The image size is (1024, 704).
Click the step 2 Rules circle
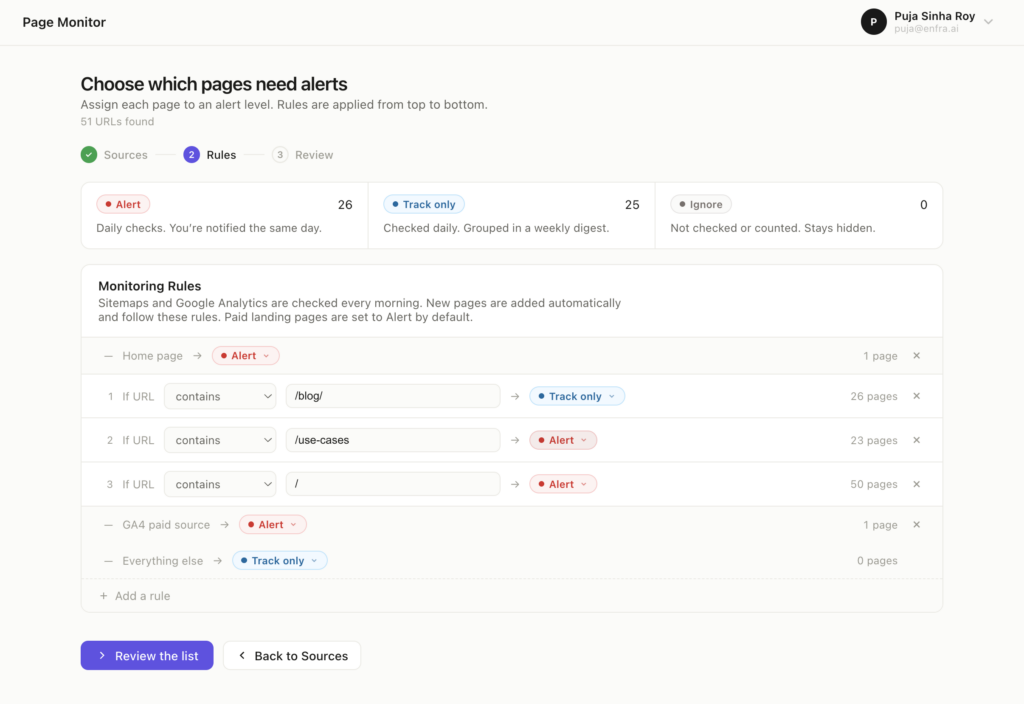(x=191, y=155)
